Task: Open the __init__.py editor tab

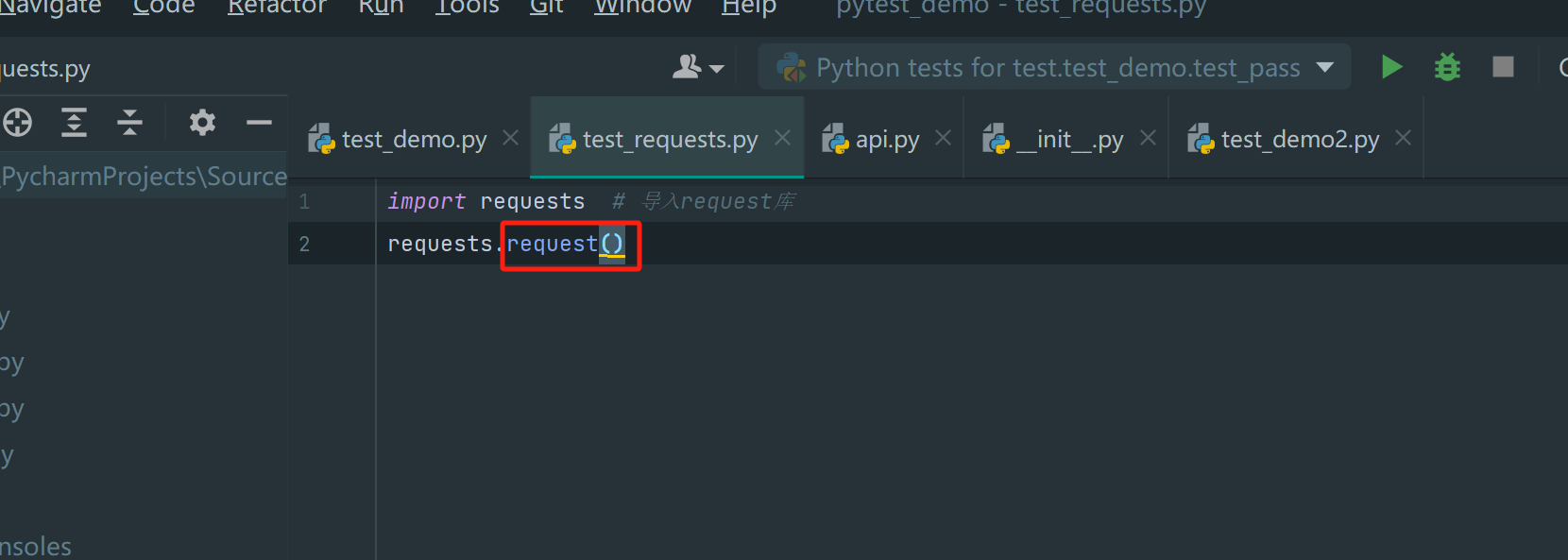Action: [1067, 138]
